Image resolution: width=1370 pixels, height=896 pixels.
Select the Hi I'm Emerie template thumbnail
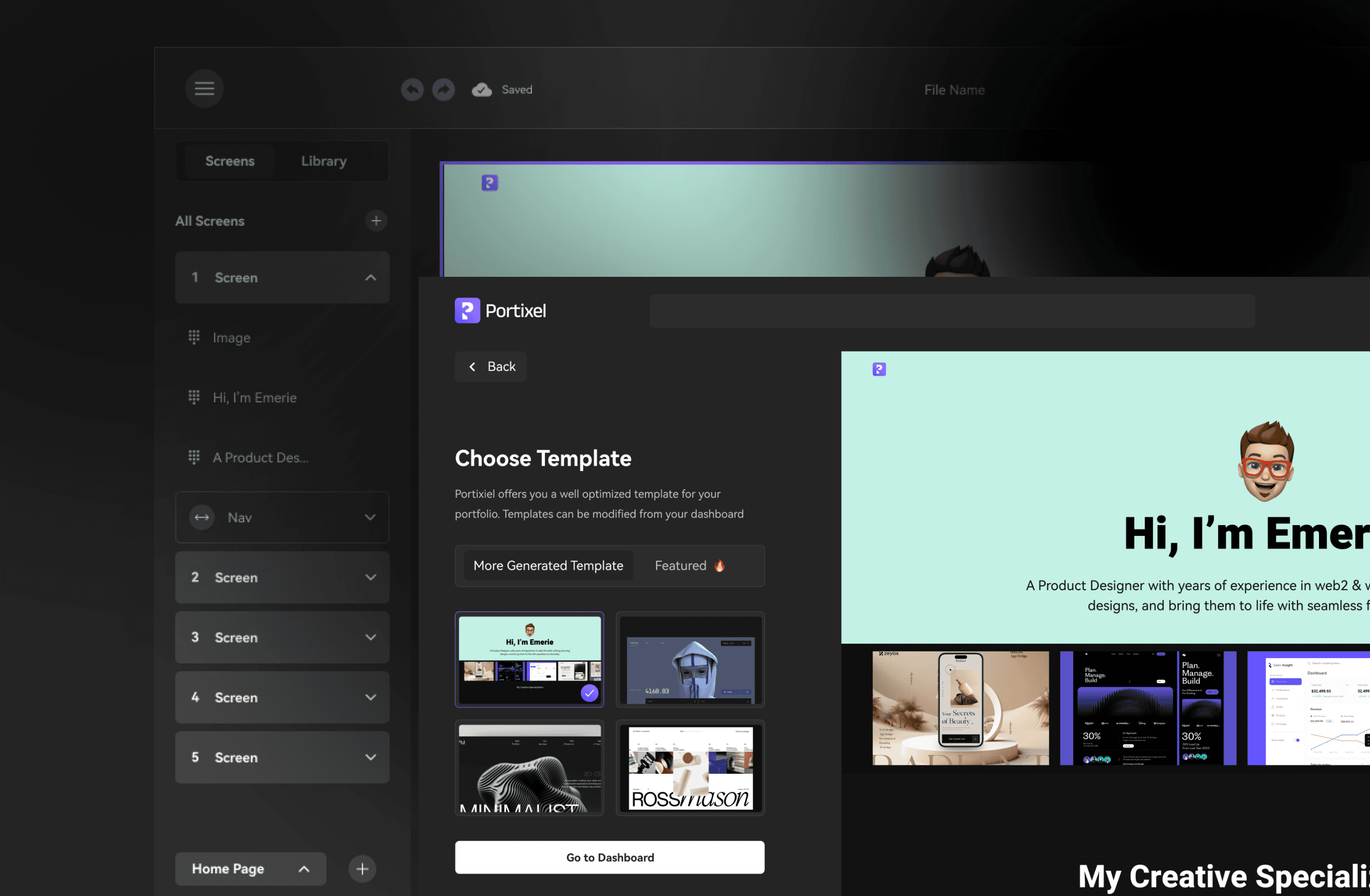click(x=529, y=659)
